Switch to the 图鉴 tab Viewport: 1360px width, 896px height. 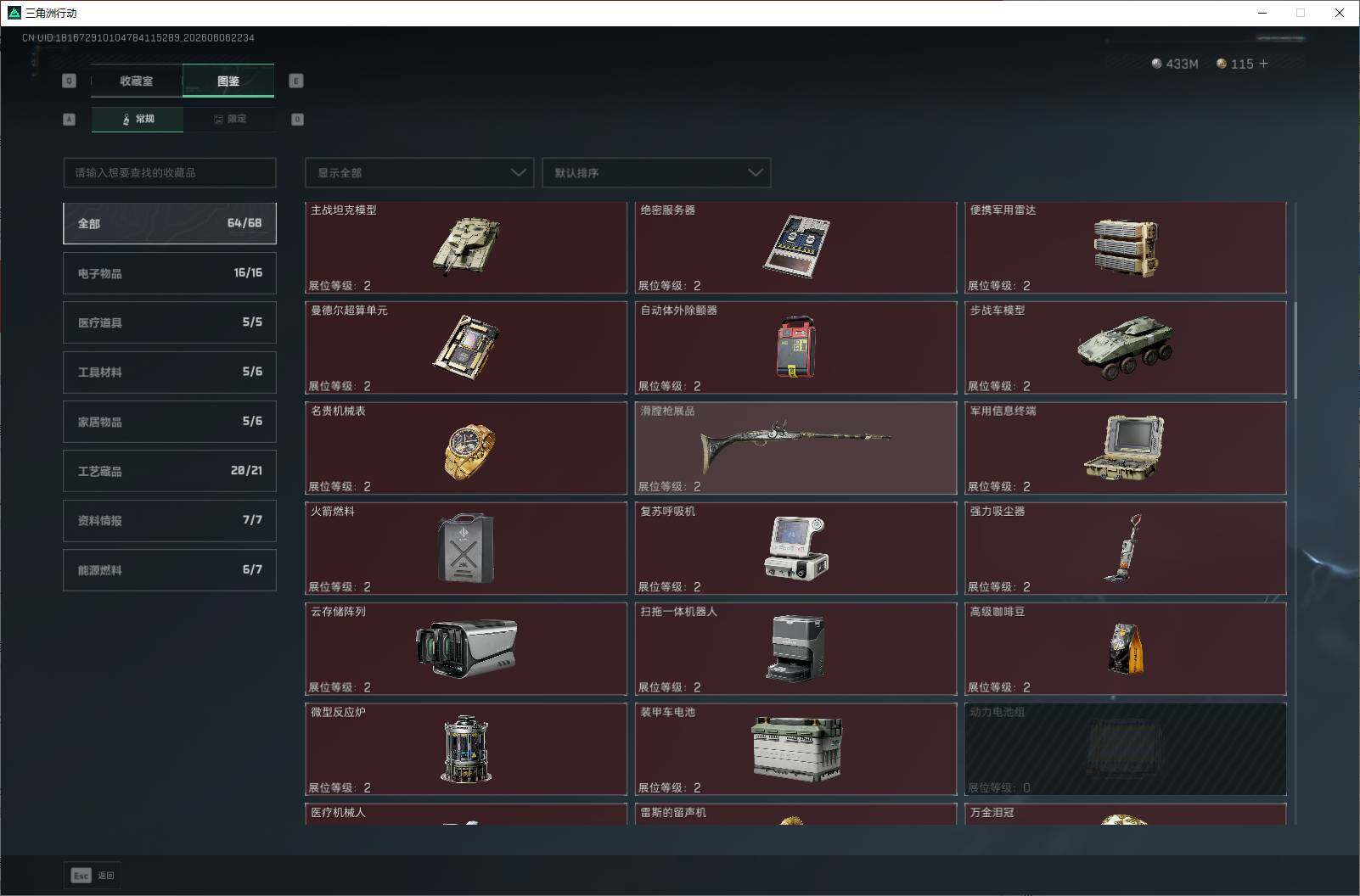pyautogui.click(x=228, y=81)
